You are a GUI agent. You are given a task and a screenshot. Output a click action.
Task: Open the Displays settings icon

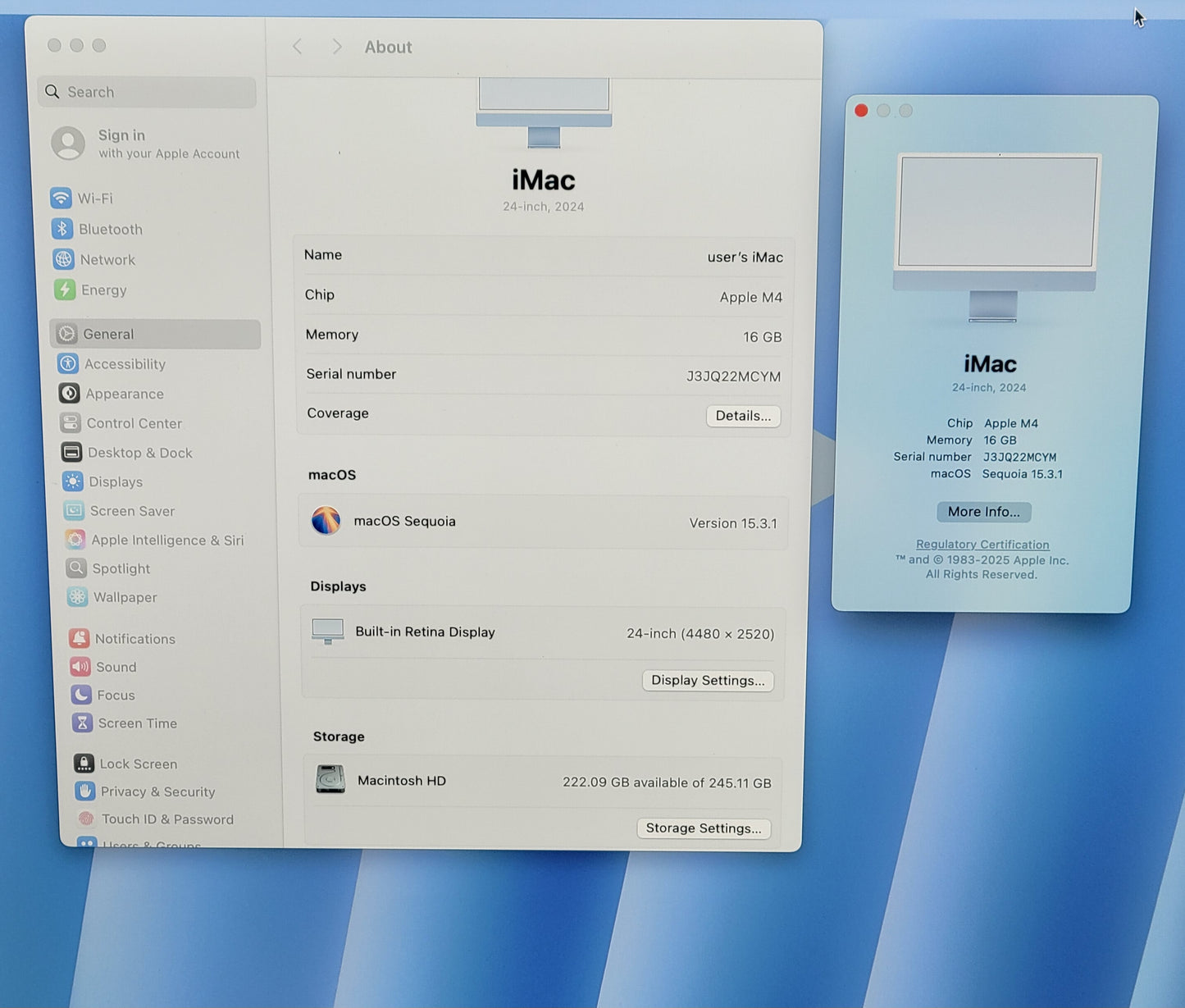pyautogui.click(x=72, y=481)
